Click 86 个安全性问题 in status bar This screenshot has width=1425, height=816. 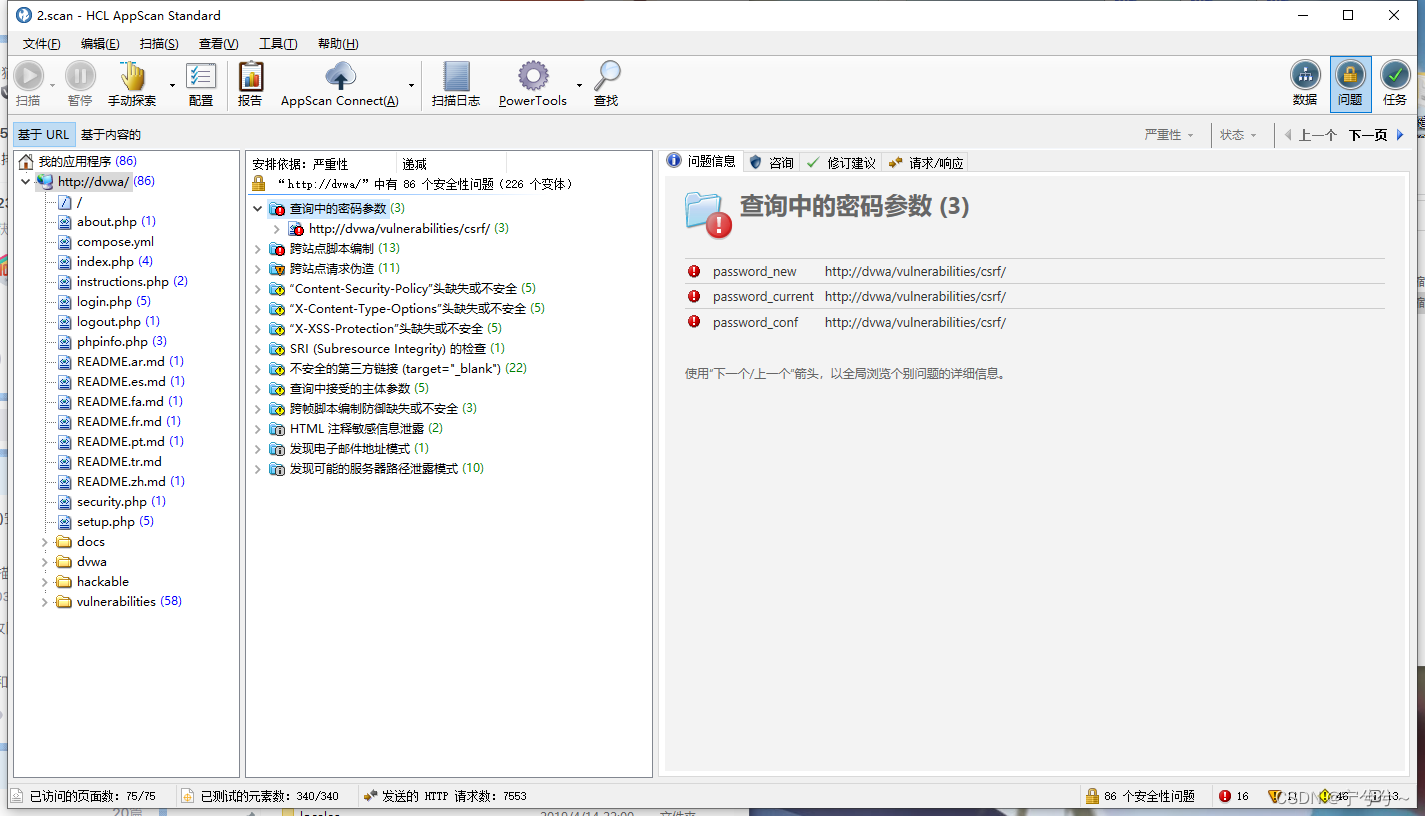(1141, 796)
